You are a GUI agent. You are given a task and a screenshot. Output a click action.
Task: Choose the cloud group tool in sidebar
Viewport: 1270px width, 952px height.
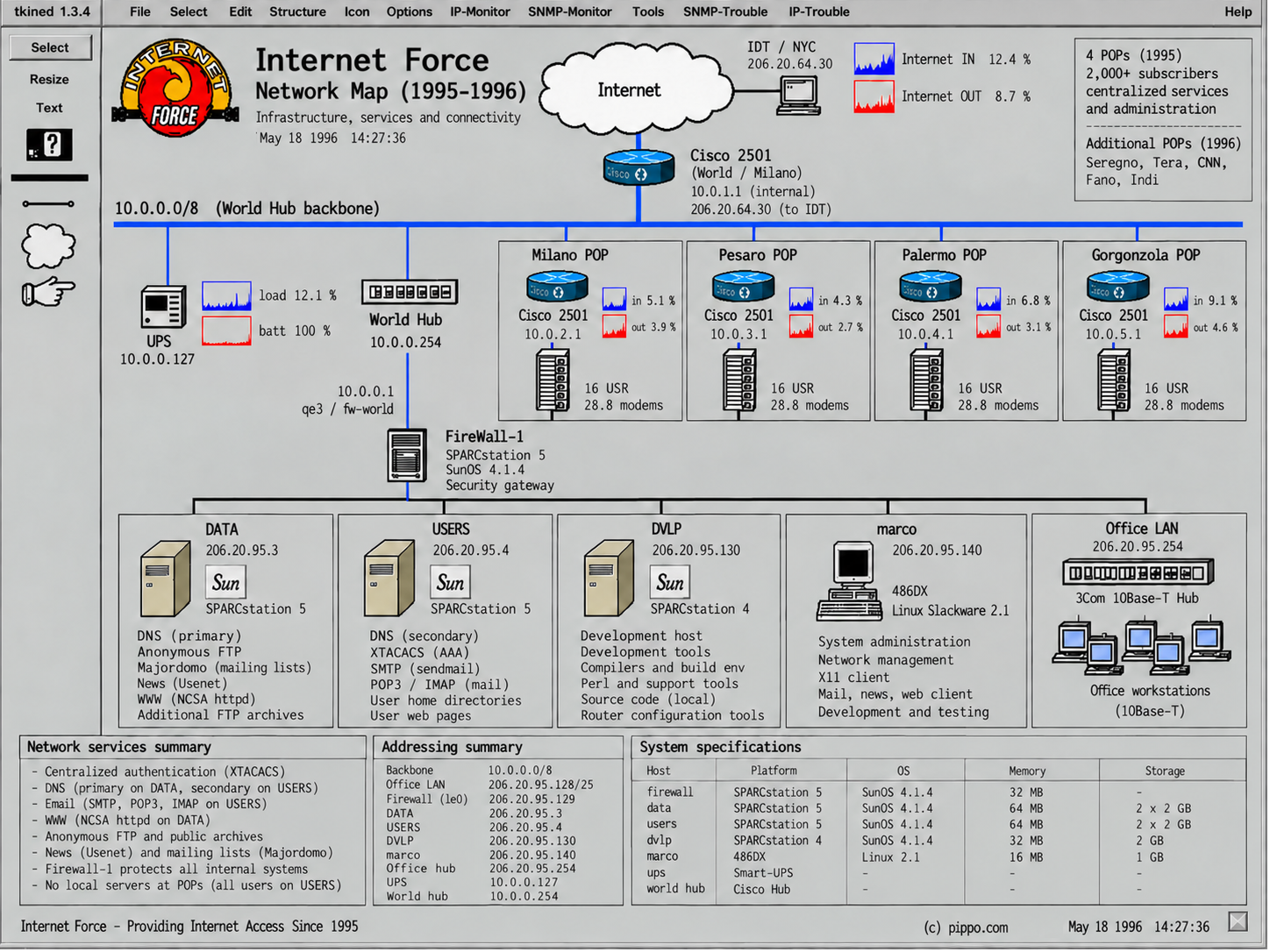(48, 245)
